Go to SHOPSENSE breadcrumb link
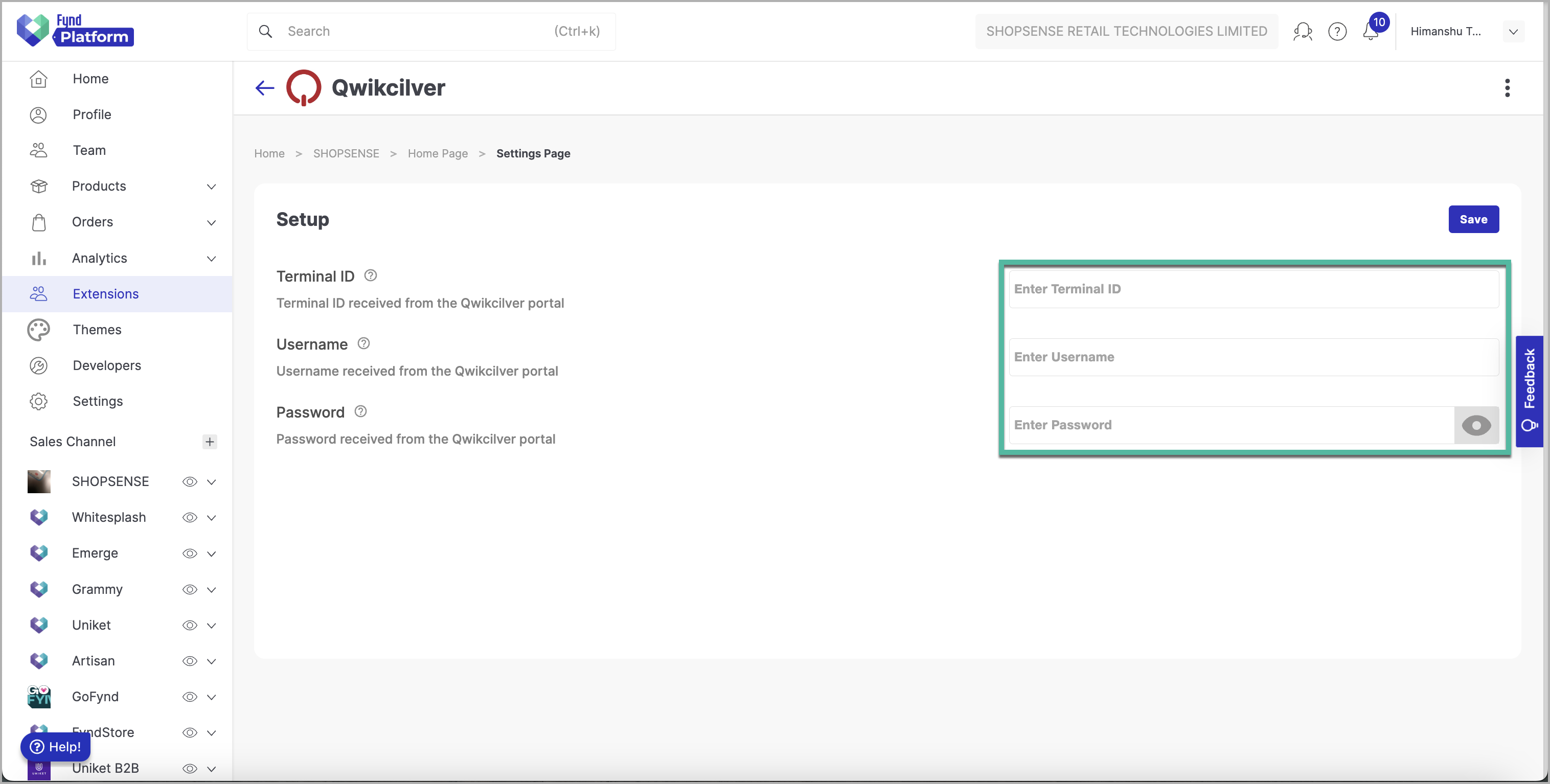Viewport: 1550px width, 784px height. click(x=346, y=153)
